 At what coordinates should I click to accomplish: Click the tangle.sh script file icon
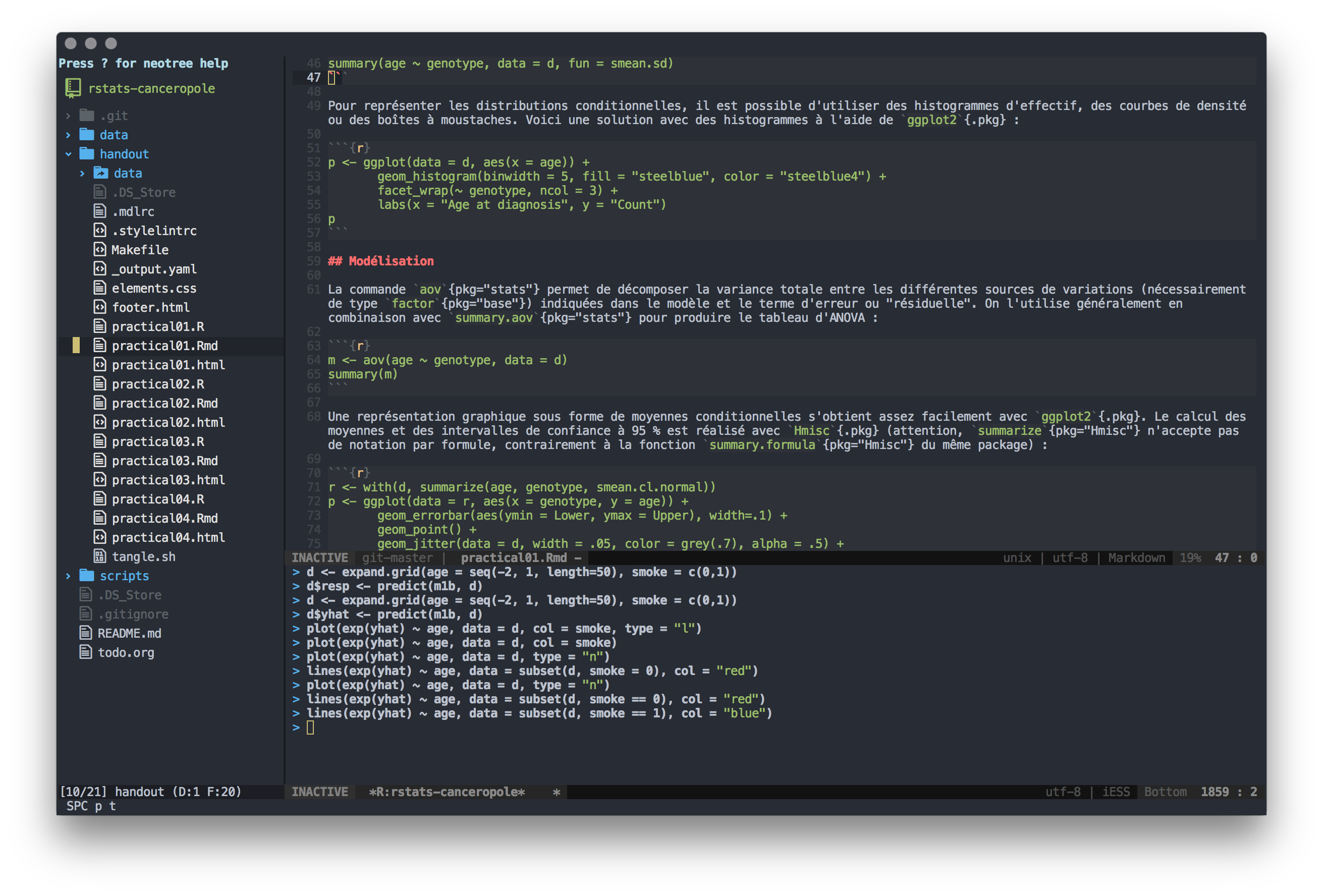99,556
